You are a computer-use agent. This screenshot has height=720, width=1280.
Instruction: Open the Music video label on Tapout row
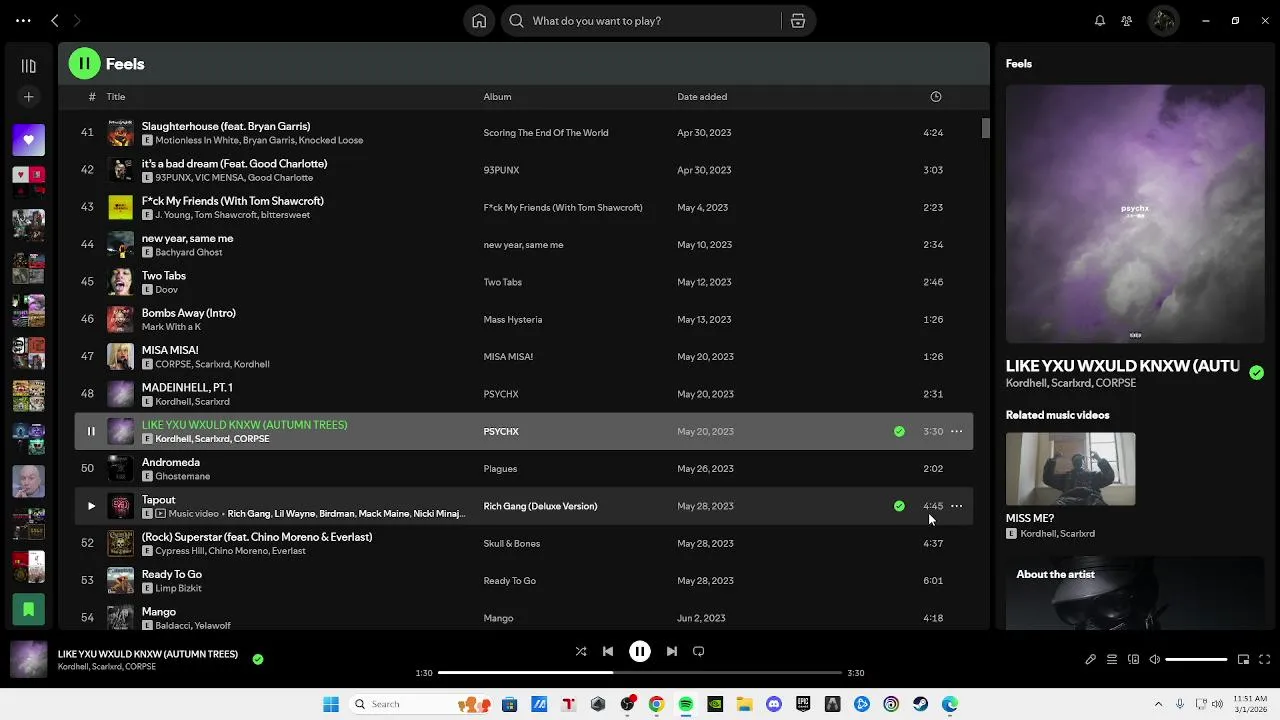point(193,514)
